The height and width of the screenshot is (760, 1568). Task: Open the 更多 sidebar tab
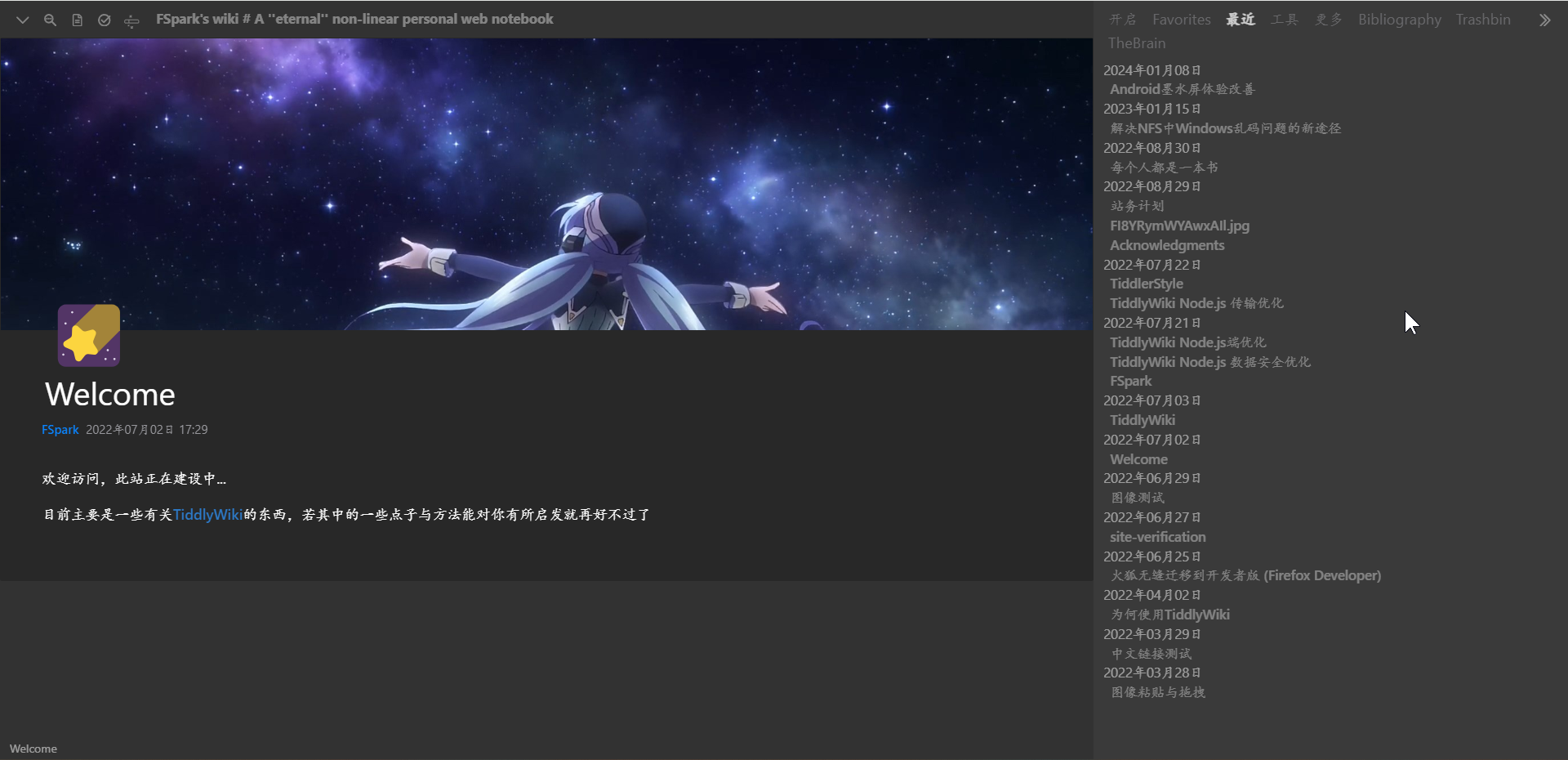(1329, 20)
